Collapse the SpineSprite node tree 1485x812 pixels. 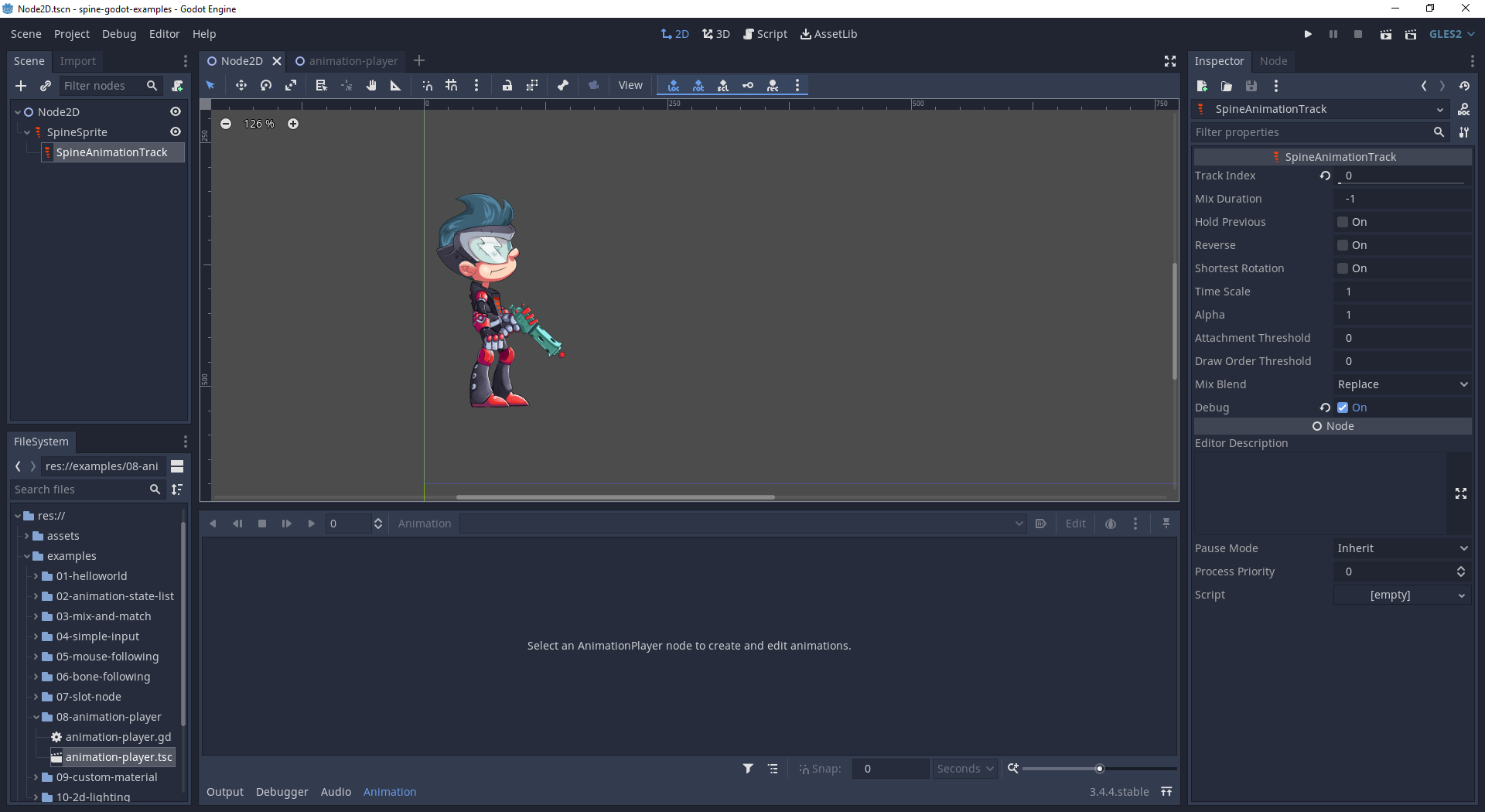[27, 132]
